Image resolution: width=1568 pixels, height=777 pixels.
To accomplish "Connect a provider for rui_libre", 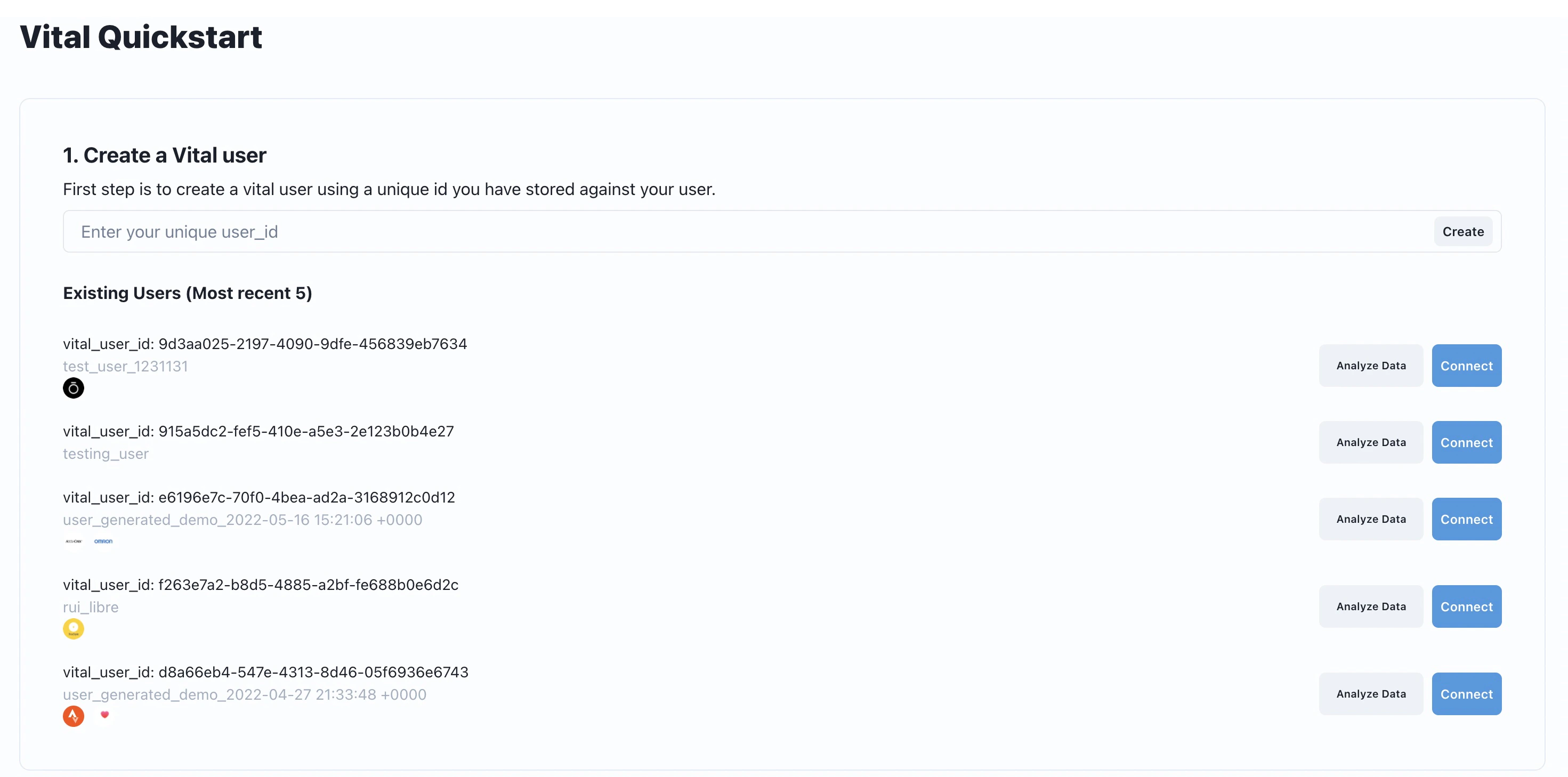I will pos(1466,606).
